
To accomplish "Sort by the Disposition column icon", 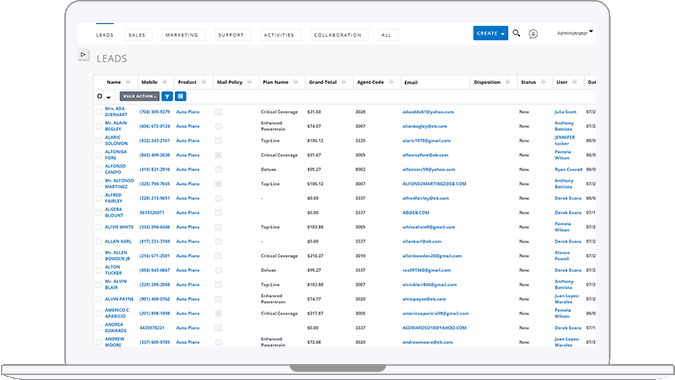I will (508, 82).
